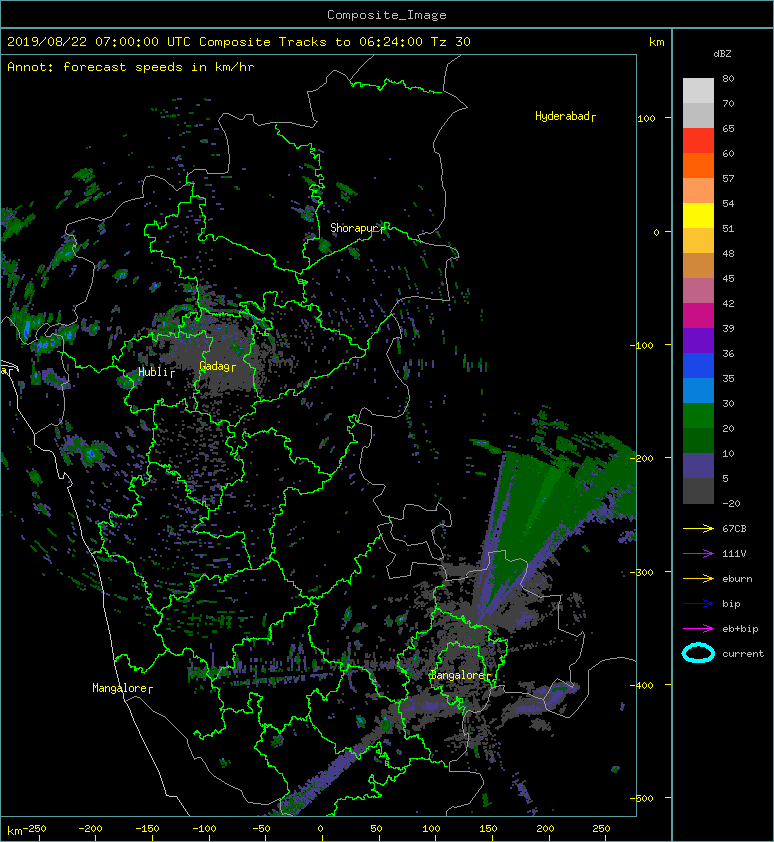Click the 30 dBZ green swatch
Image resolution: width=774 pixels, height=842 pixels.
698,415
